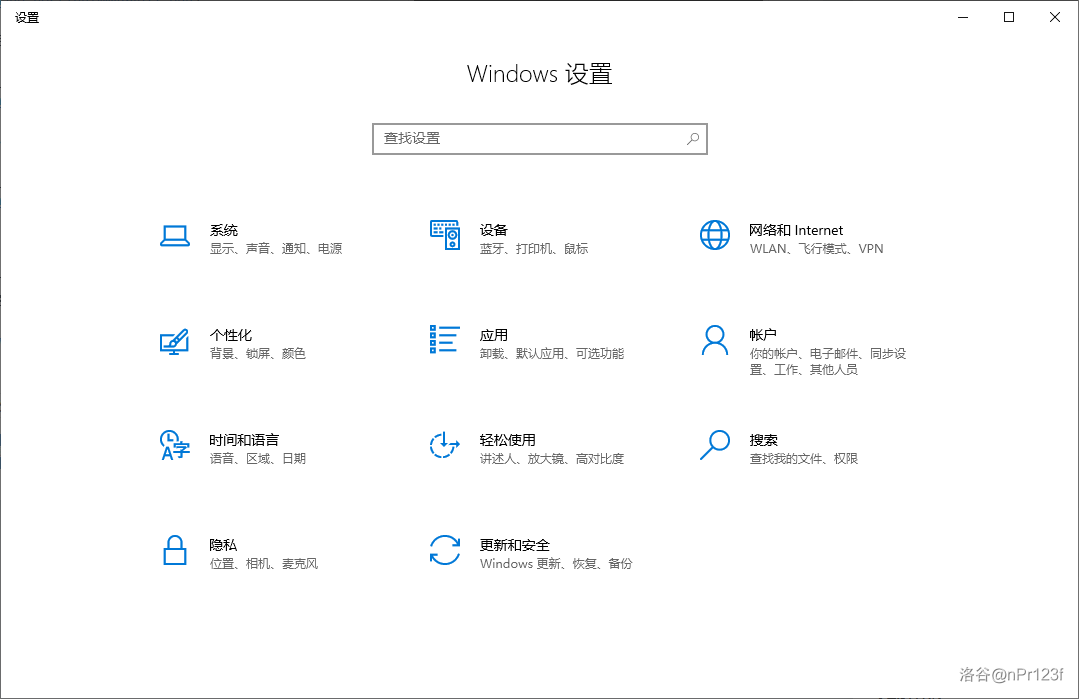Open 应用 via its title text
Image resolution: width=1079 pixels, height=699 pixels.
494,335
